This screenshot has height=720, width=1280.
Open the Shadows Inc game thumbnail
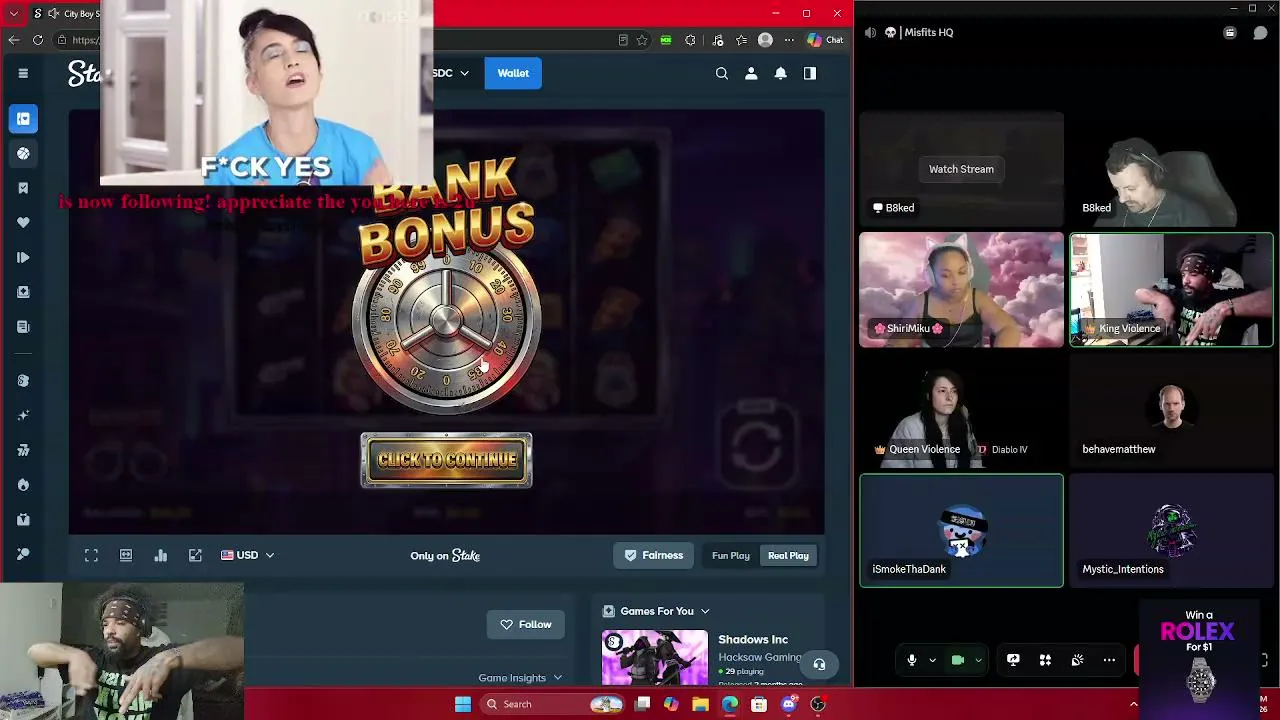pyautogui.click(x=655, y=658)
